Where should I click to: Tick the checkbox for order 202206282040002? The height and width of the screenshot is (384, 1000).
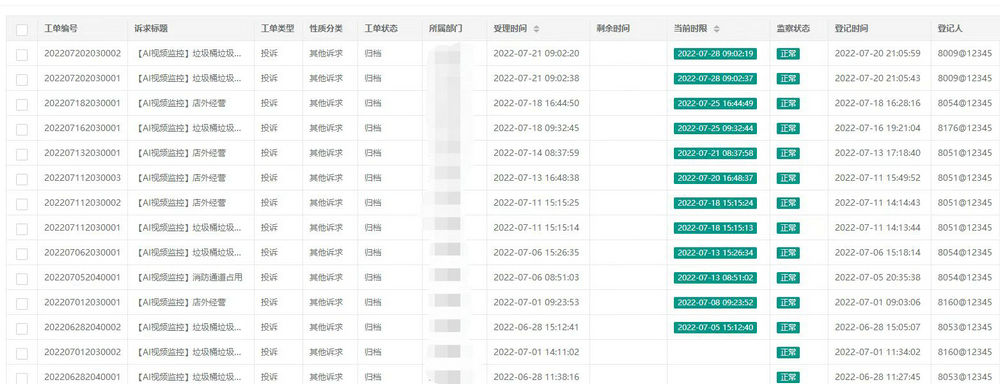coord(22,329)
